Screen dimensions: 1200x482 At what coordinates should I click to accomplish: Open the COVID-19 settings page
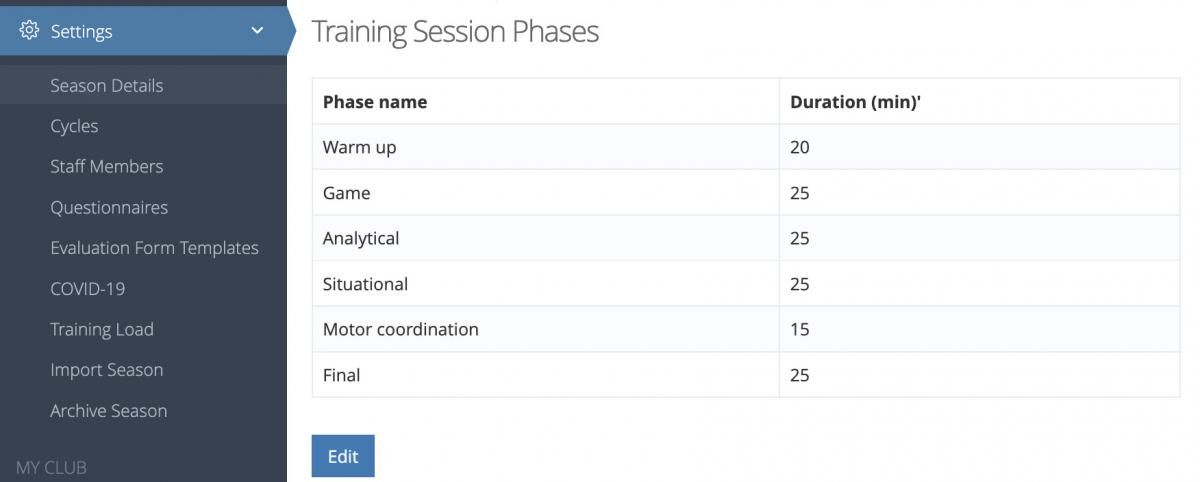pyautogui.click(x=87, y=289)
